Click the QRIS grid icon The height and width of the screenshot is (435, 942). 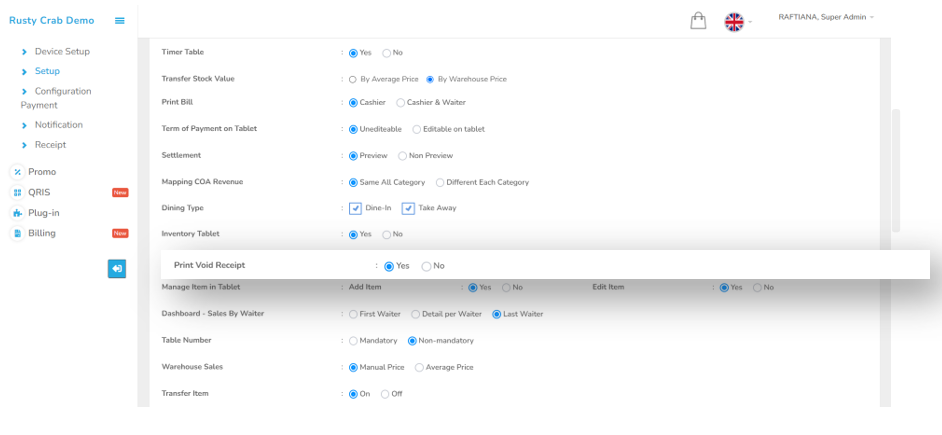click(x=17, y=192)
